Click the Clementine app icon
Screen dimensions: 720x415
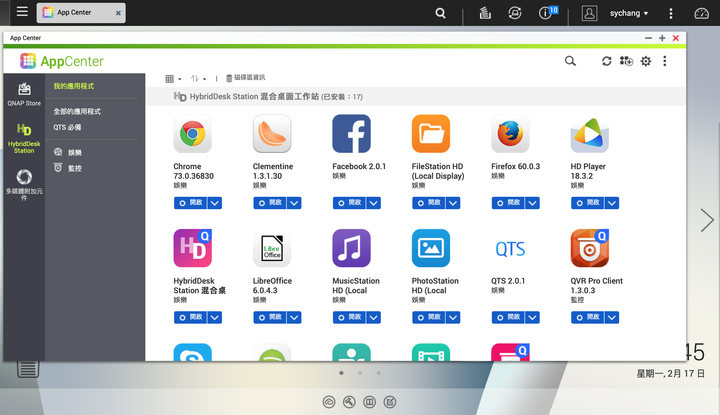pyautogui.click(x=272, y=134)
